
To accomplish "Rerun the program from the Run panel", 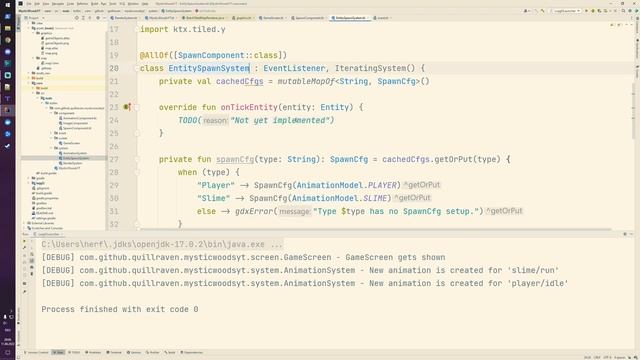I will pyautogui.click(x=24, y=241).
